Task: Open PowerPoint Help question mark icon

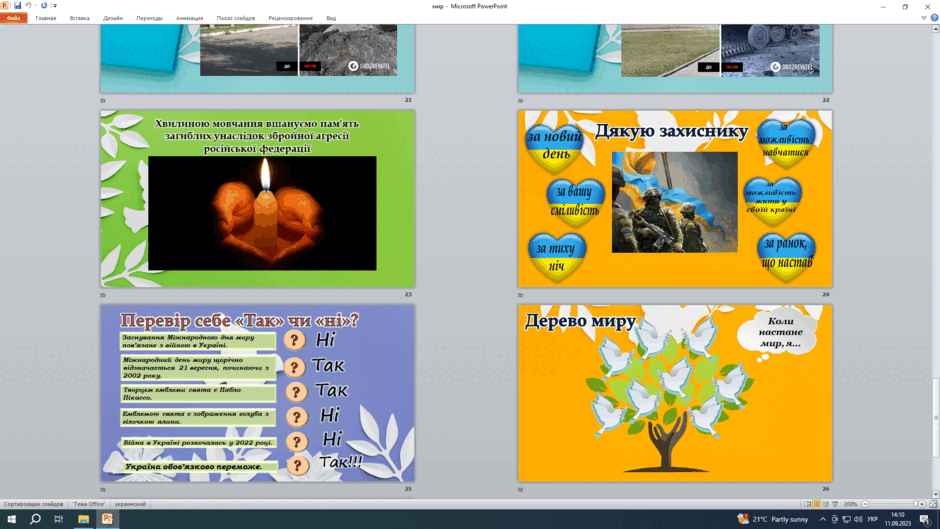Action: [x=934, y=18]
